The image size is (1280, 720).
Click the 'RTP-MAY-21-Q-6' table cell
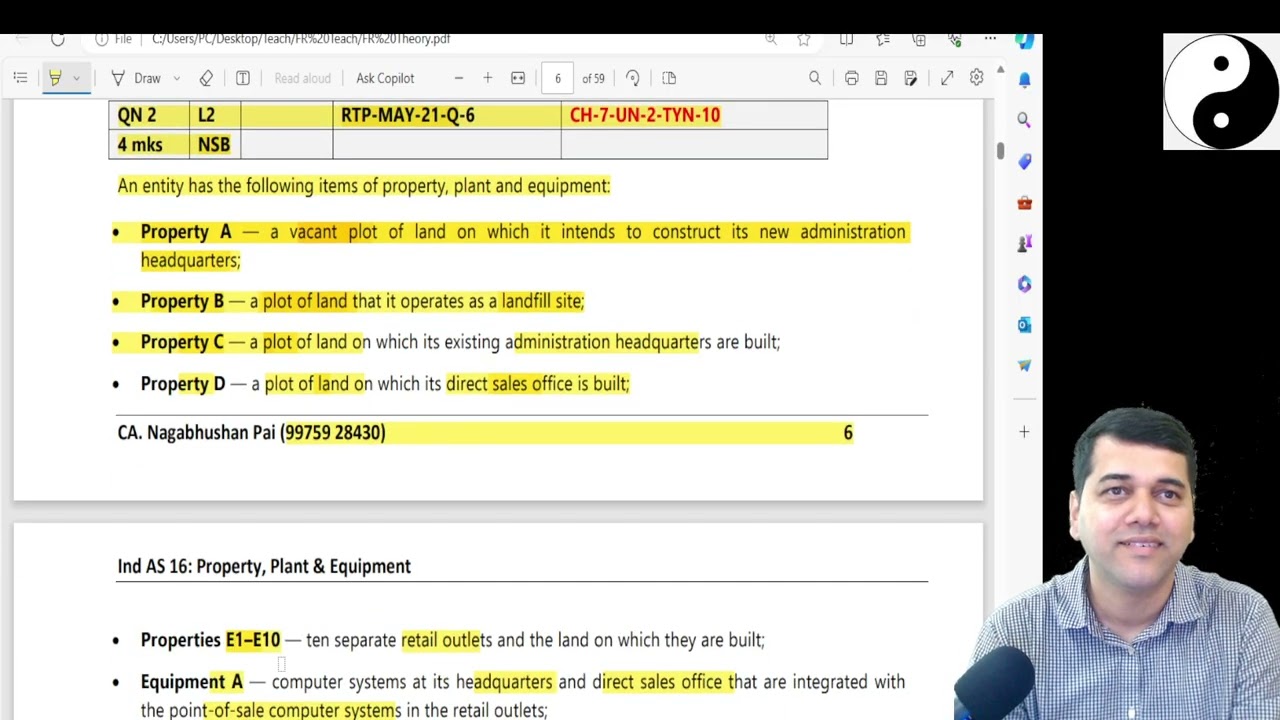(447, 115)
